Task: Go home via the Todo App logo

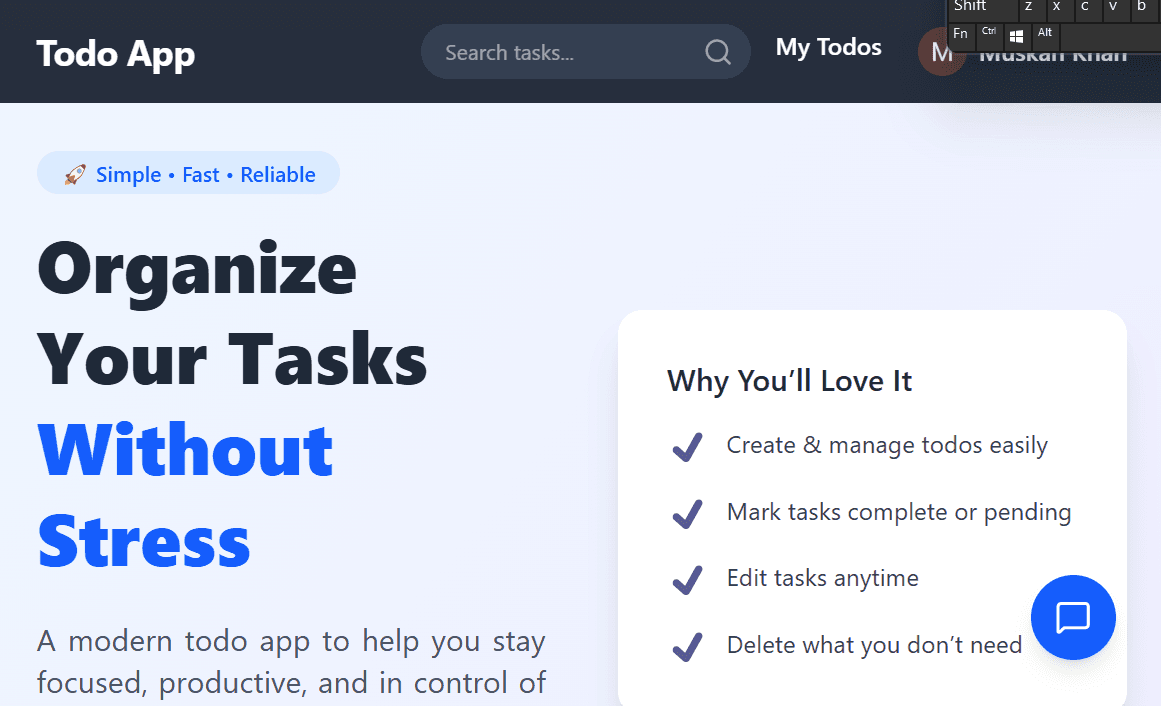Action: (x=116, y=54)
